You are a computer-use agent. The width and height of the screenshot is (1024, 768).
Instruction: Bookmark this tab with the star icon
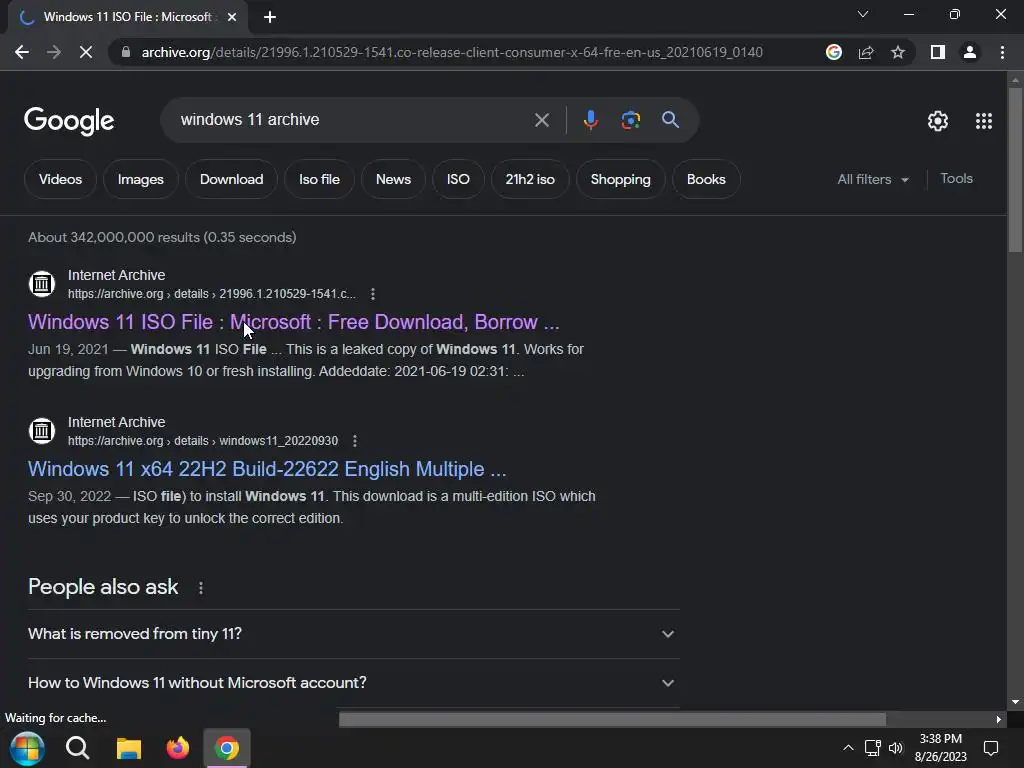click(x=898, y=52)
